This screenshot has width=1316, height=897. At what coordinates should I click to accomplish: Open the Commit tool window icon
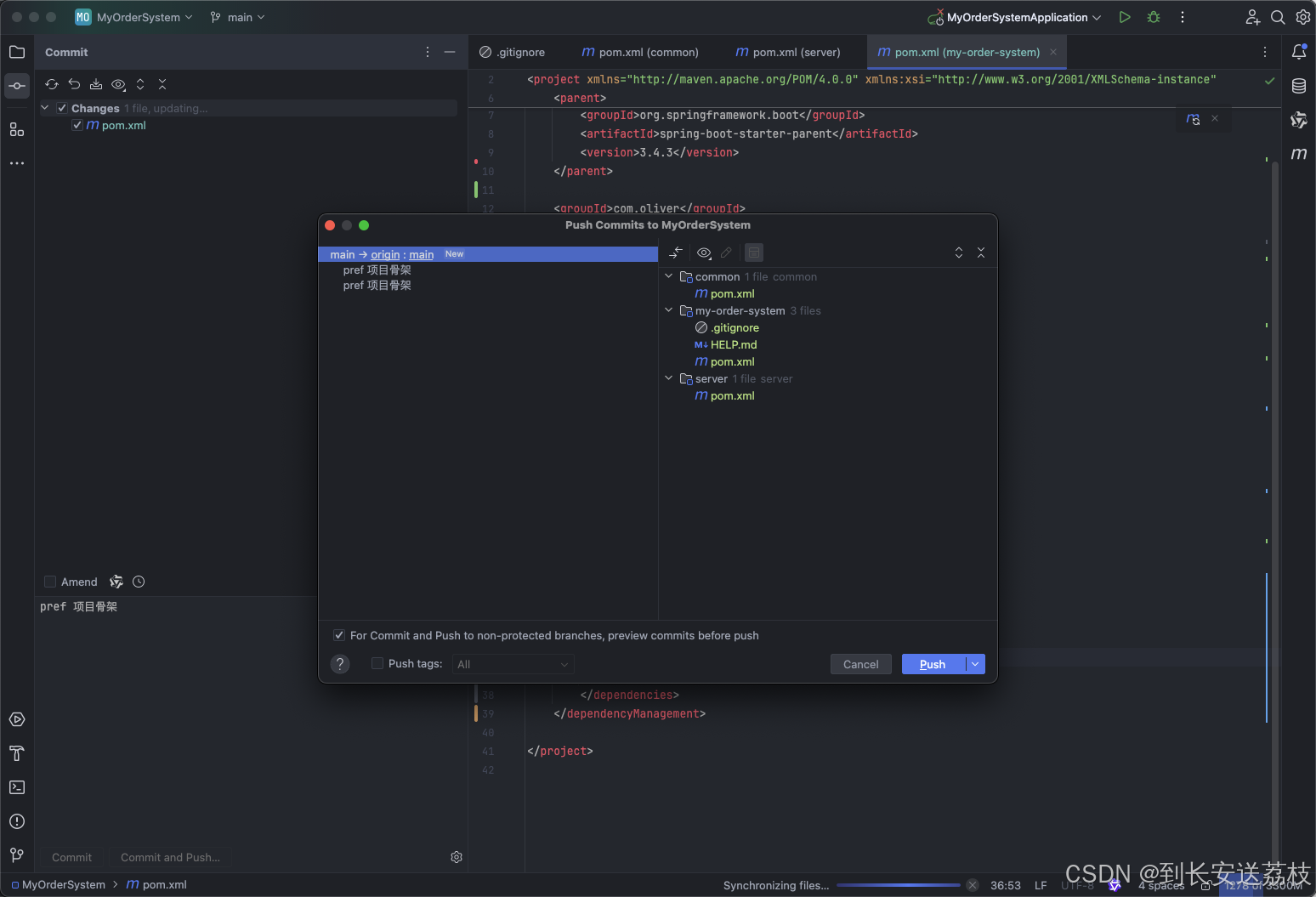17,85
